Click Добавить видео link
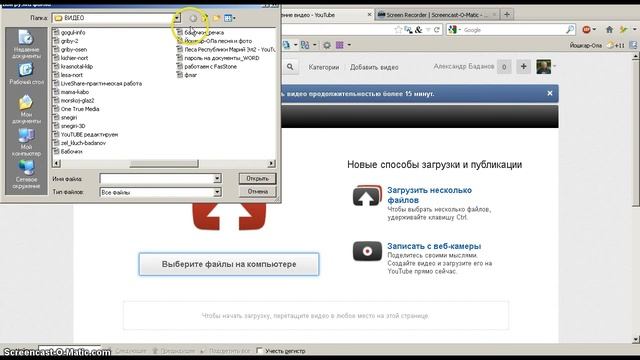 coord(374,67)
